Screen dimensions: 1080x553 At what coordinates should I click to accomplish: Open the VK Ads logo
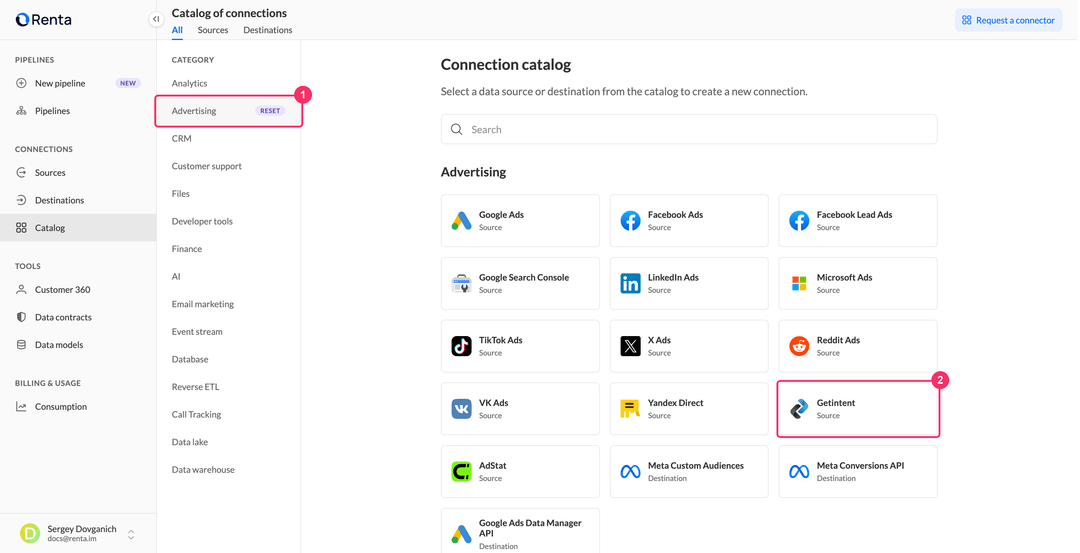(461, 408)
